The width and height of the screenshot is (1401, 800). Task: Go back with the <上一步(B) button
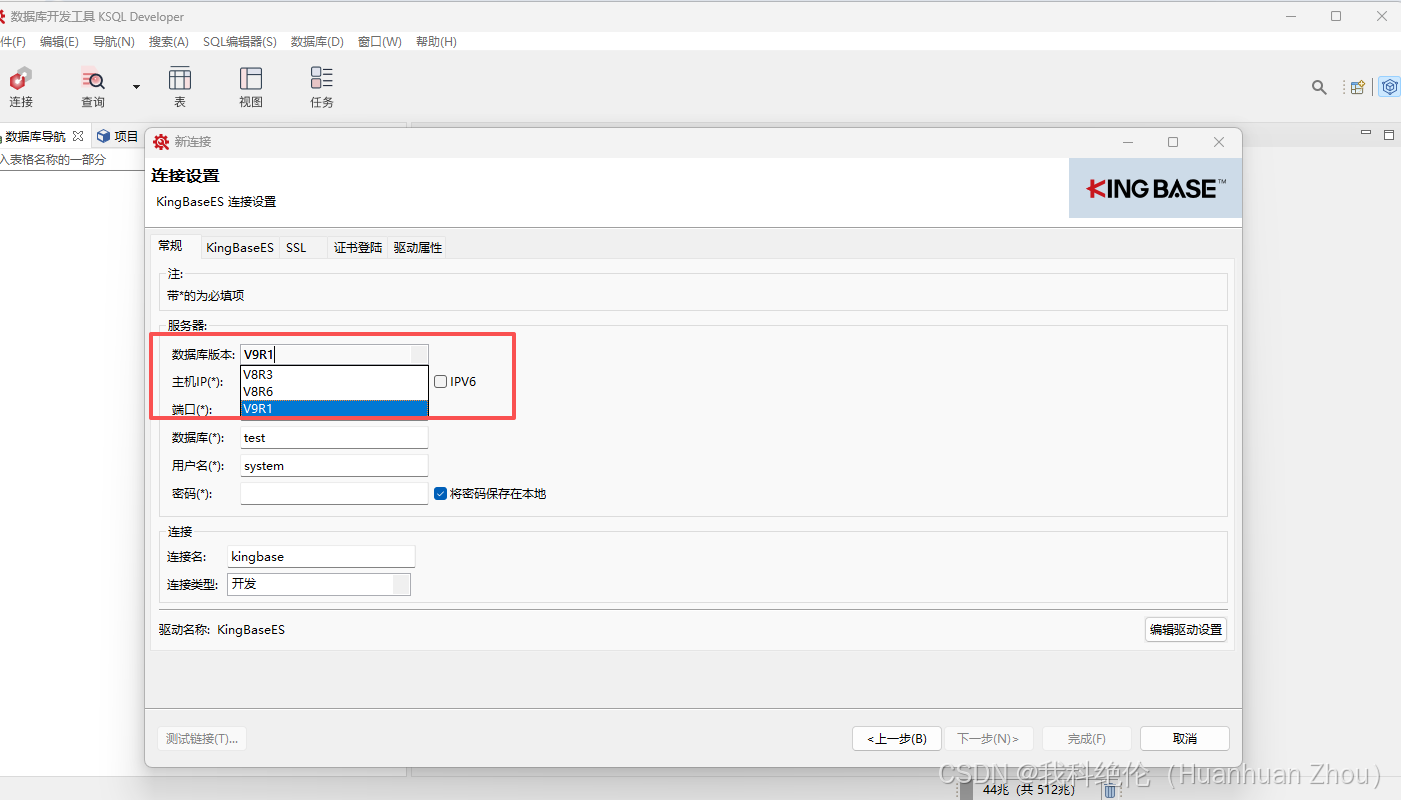coord(896,739)
